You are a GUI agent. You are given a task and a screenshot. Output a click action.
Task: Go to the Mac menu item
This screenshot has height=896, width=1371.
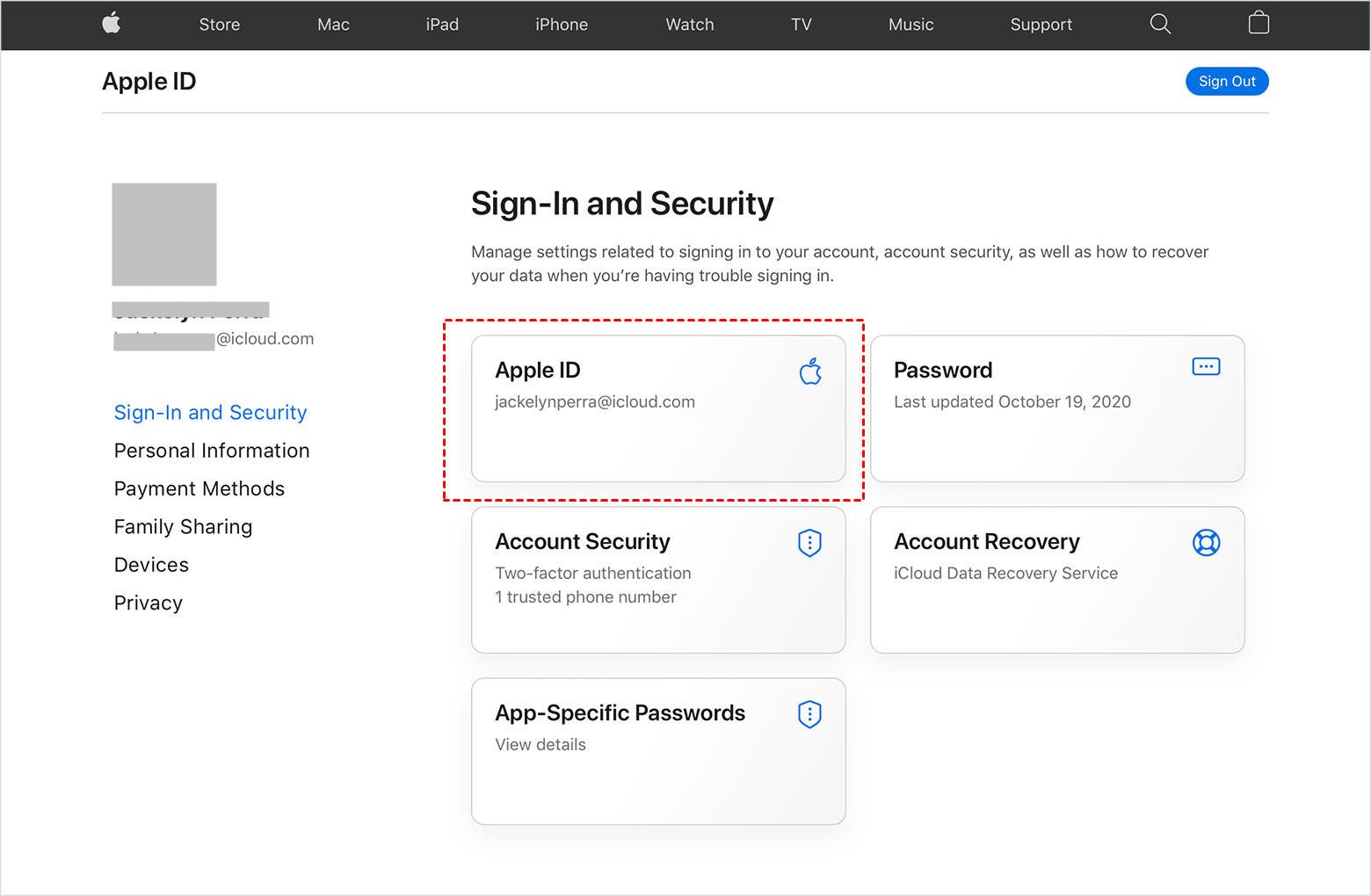(333, 25)
